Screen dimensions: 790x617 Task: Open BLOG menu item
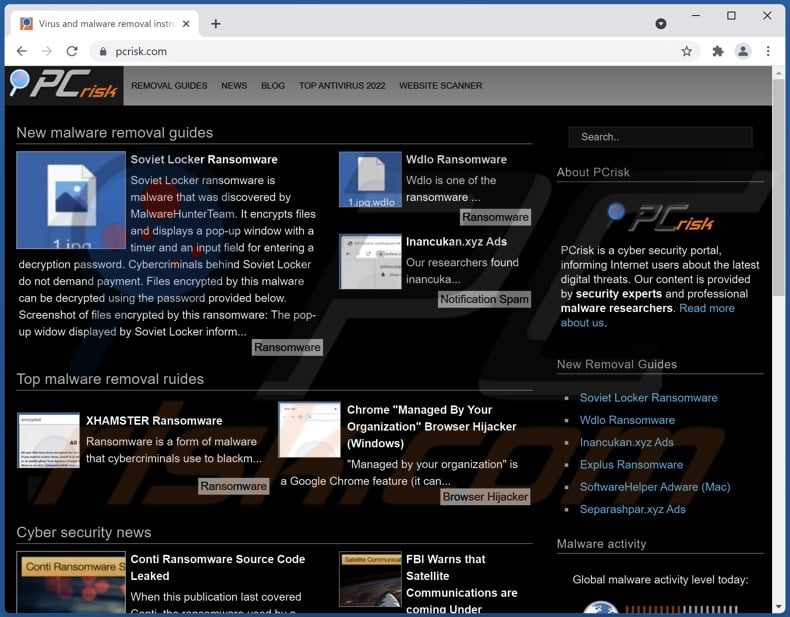273,86
